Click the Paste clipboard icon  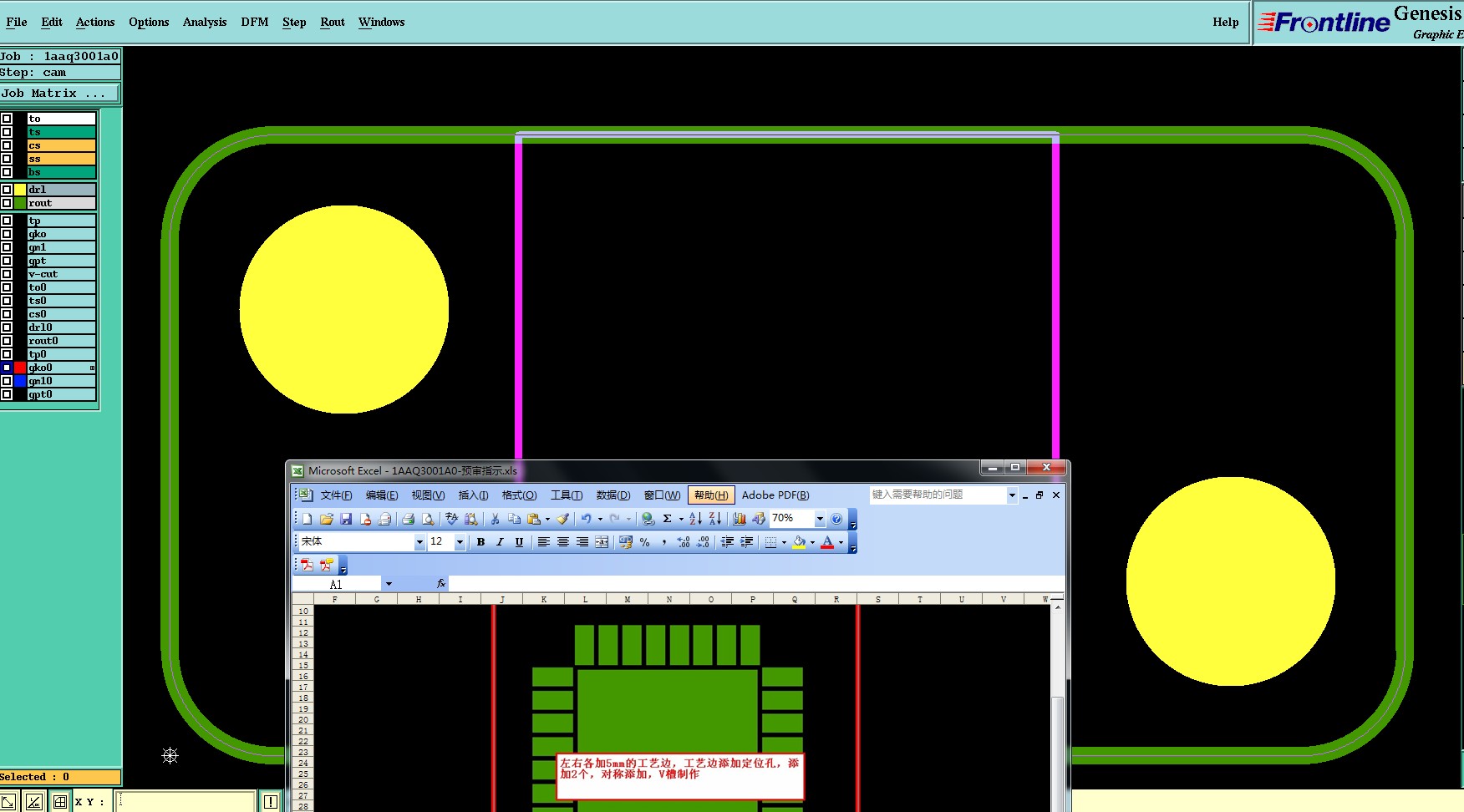[534, 519]
